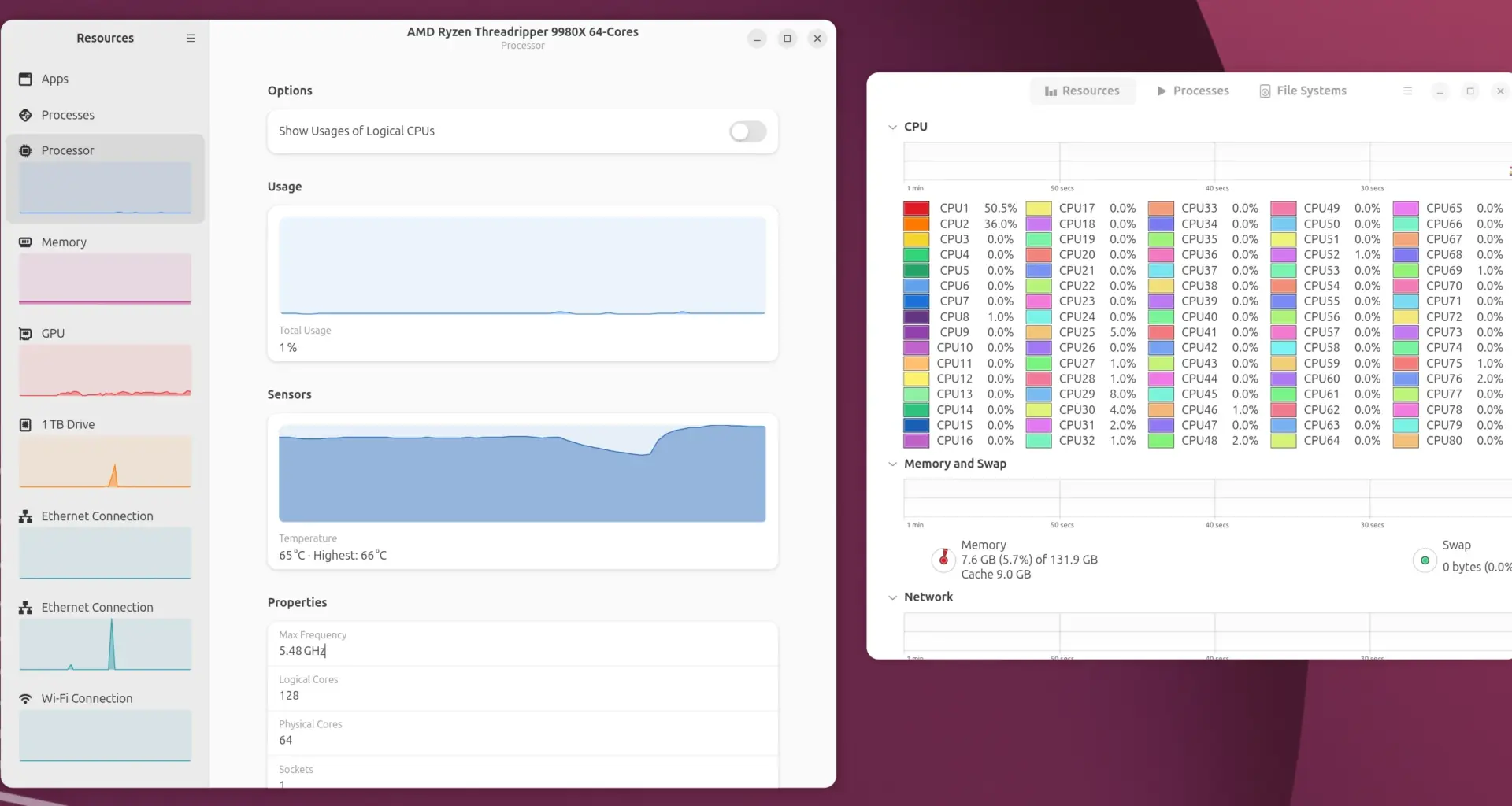Click Resources tab icon in System Monitor

(x=1051, y=91)
